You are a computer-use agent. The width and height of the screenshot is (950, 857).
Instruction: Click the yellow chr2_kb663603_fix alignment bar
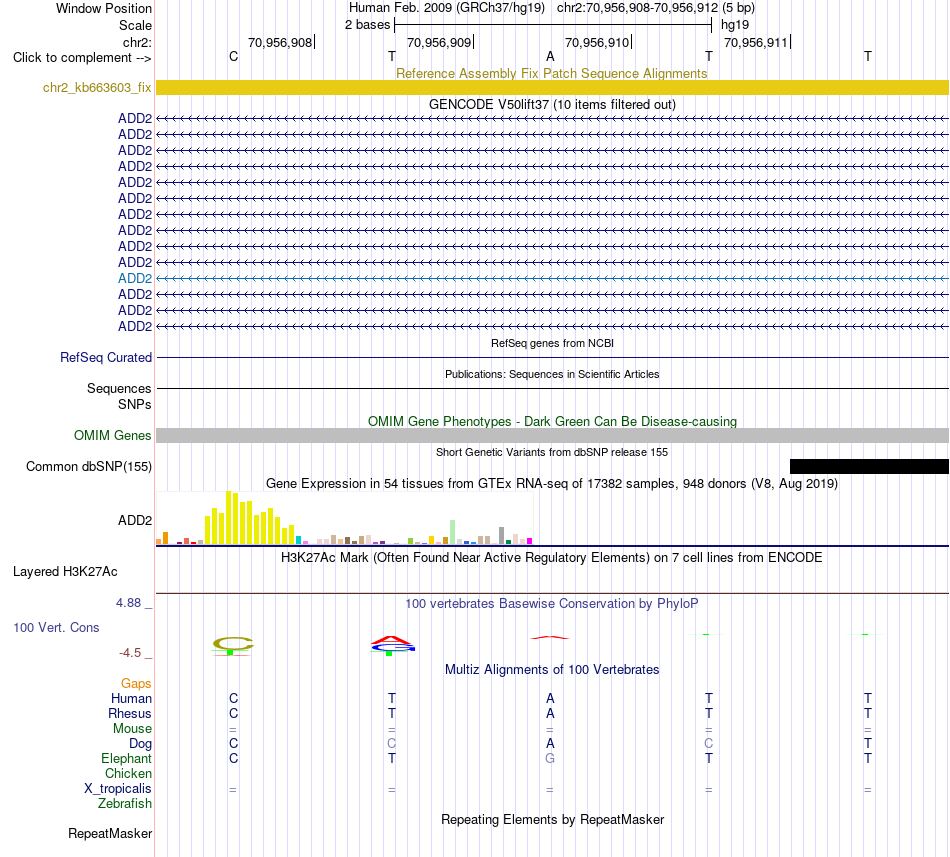tap(552, 87)
